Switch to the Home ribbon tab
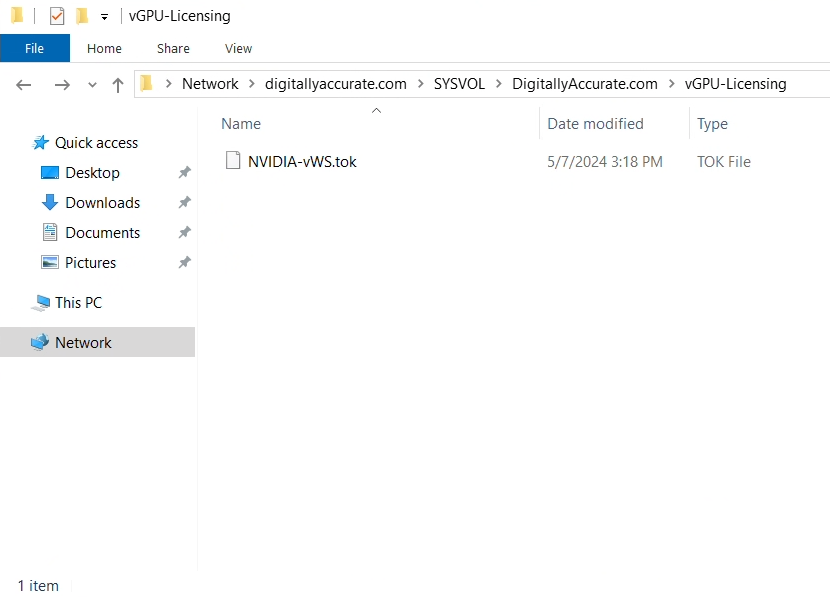The image size is (830, 597). click(104, 48)
